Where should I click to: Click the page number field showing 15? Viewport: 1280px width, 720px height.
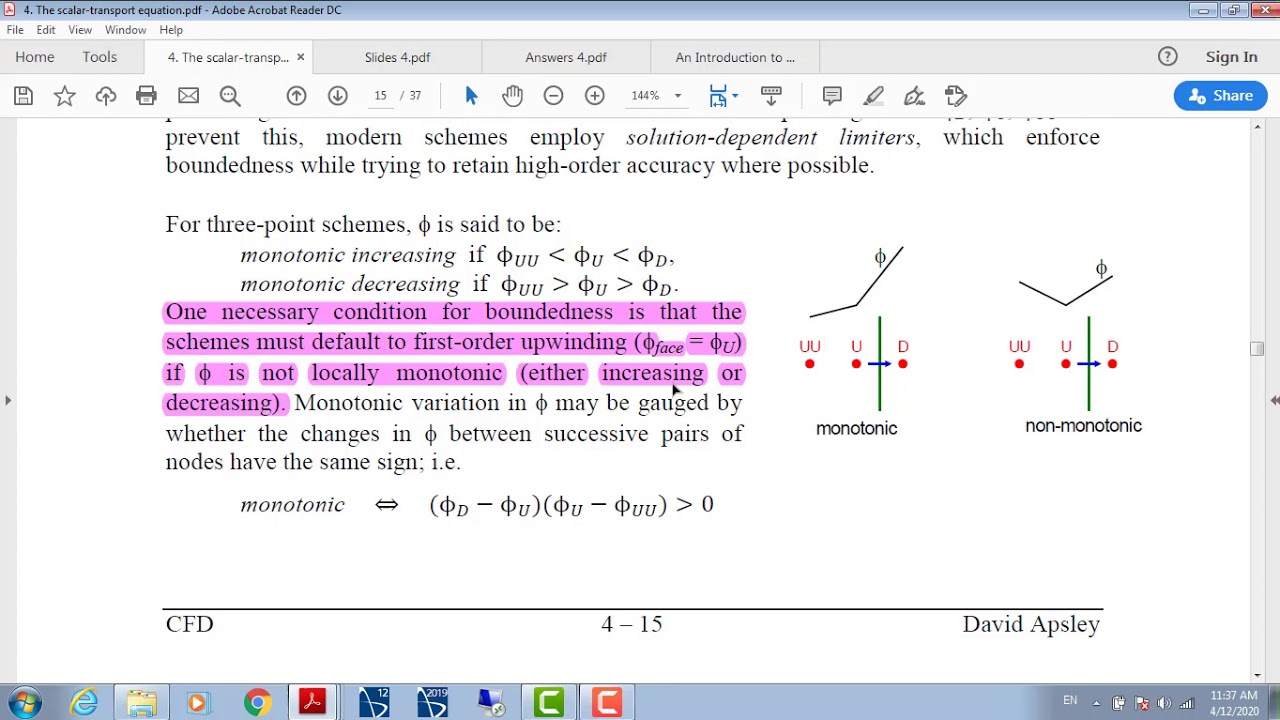[380, 96]
